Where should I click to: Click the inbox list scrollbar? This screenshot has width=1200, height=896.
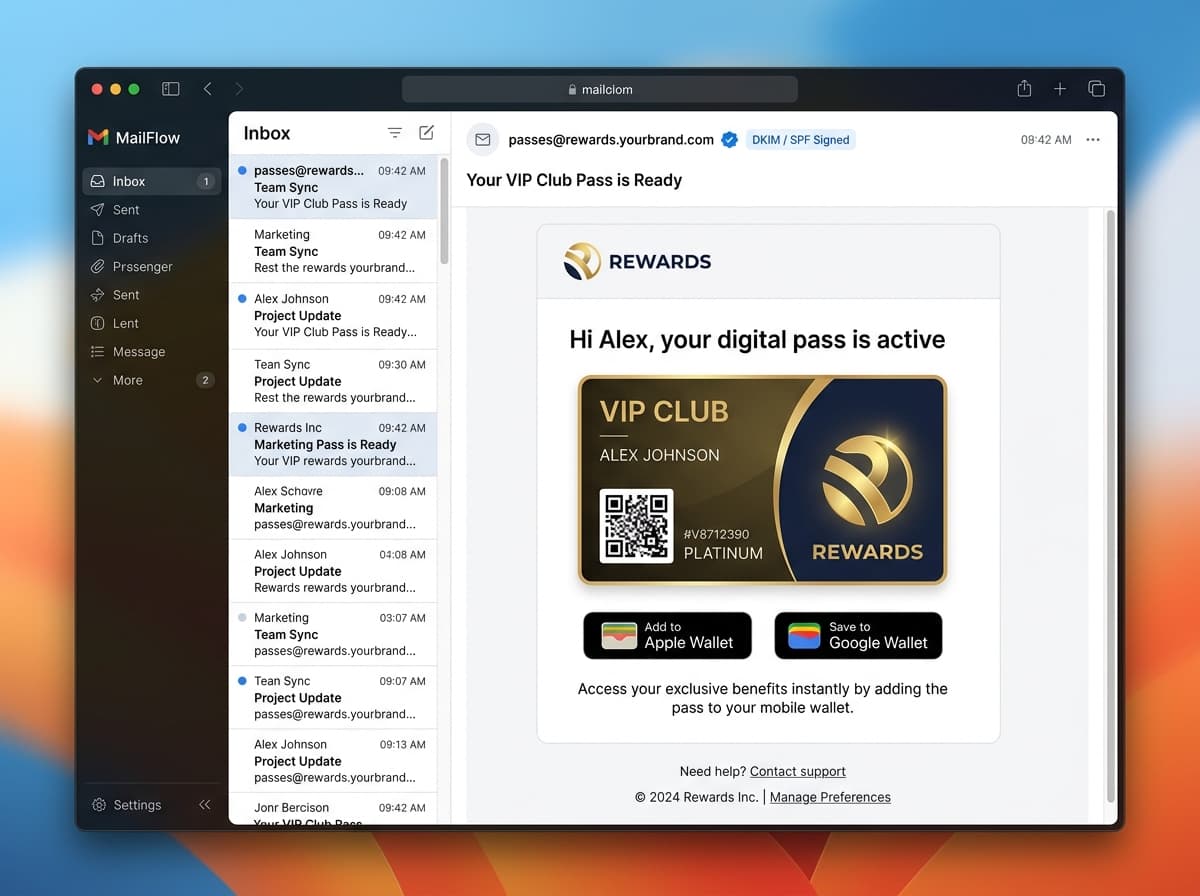point(444,211)
